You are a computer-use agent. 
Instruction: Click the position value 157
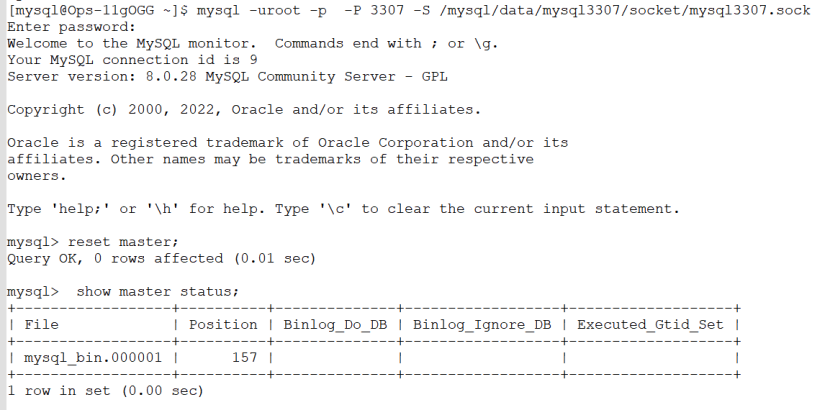244,358
